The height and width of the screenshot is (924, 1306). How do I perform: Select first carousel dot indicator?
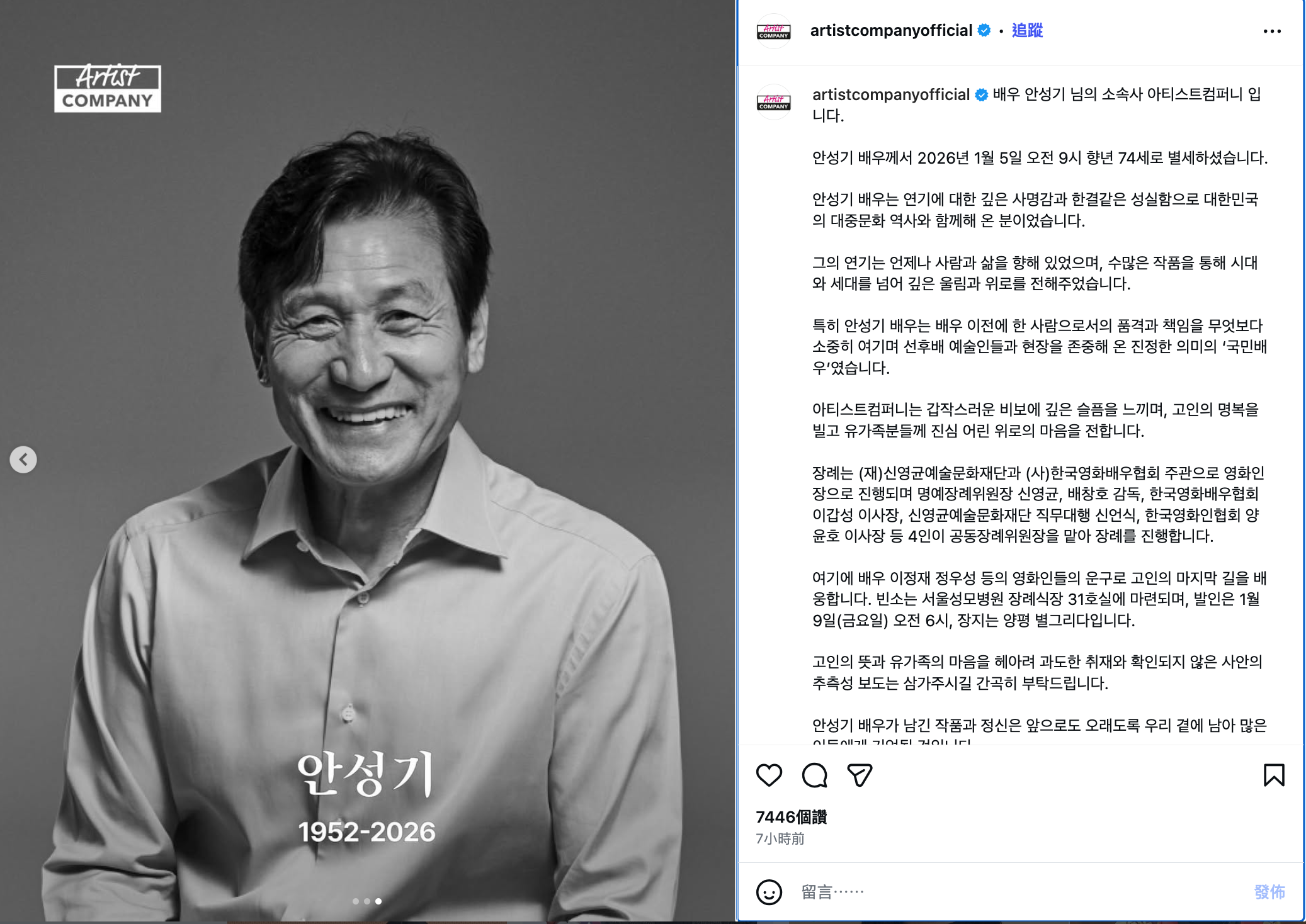tap(356, 901)
